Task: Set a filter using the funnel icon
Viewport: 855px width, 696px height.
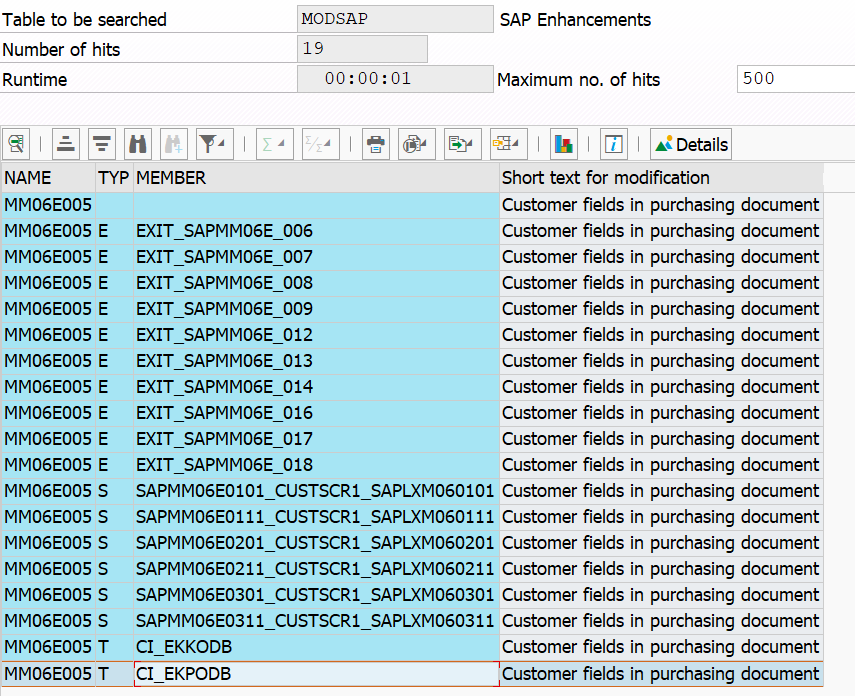Action: coord(214,144)
